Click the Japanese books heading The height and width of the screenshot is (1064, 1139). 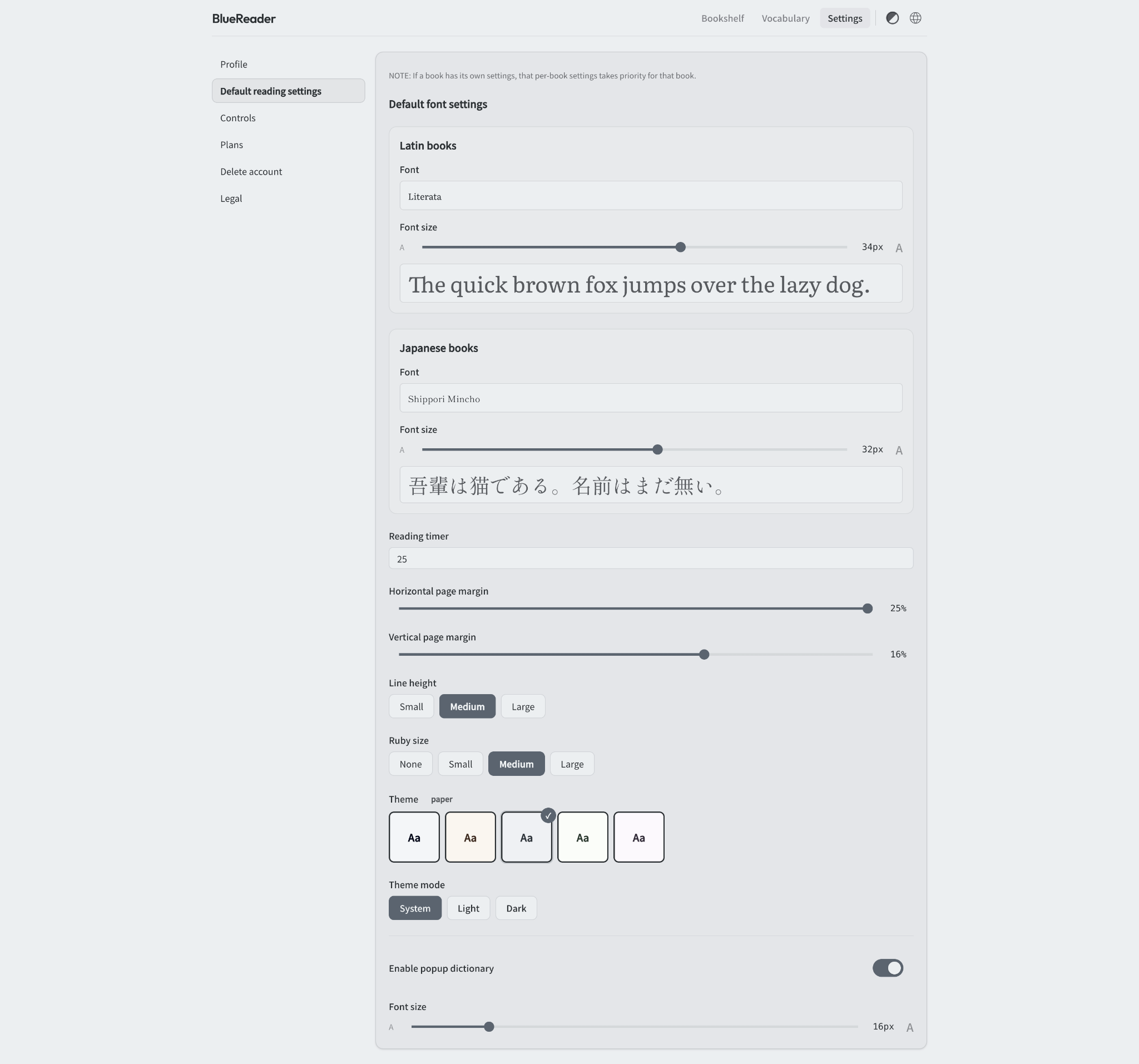439,348
